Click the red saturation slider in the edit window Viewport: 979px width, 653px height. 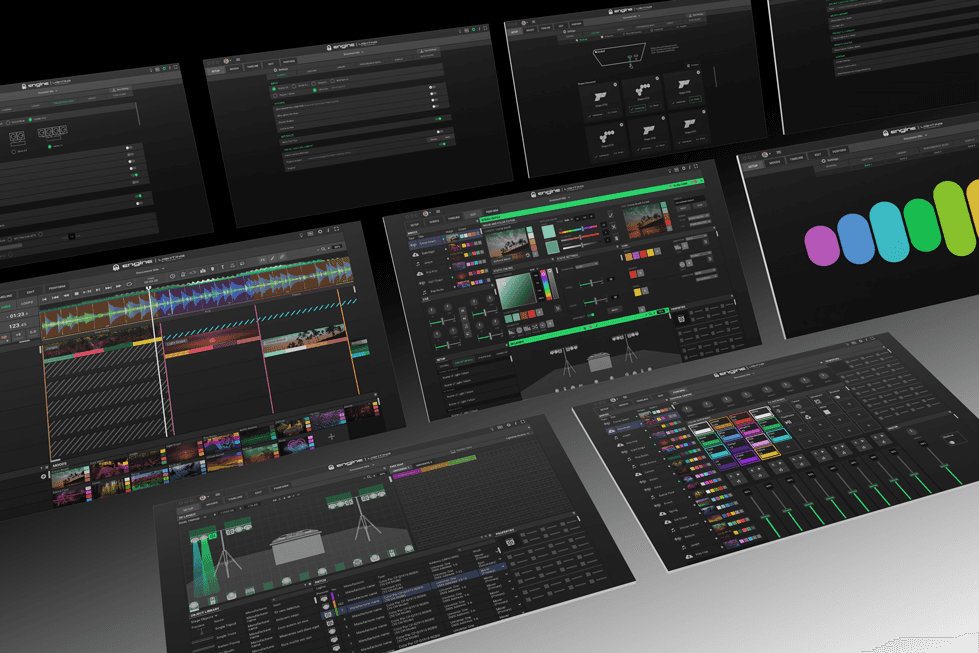point(579,237)
